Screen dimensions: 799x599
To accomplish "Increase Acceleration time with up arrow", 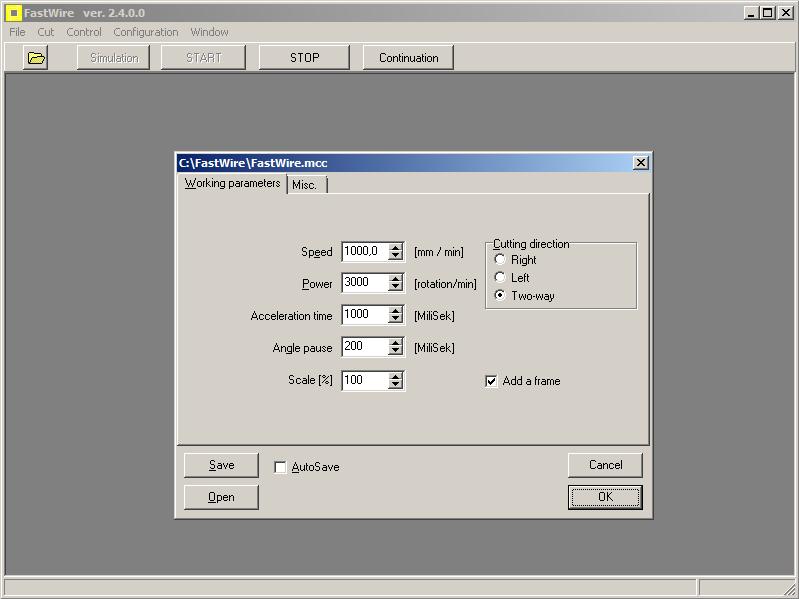I will click(396, 310).
